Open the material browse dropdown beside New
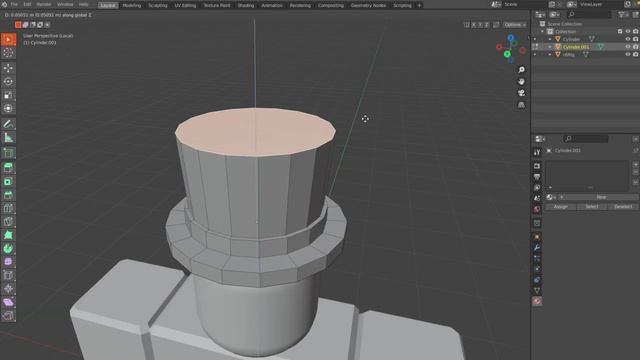The width and height of the screenshot is (640, 360). point(551,197)
